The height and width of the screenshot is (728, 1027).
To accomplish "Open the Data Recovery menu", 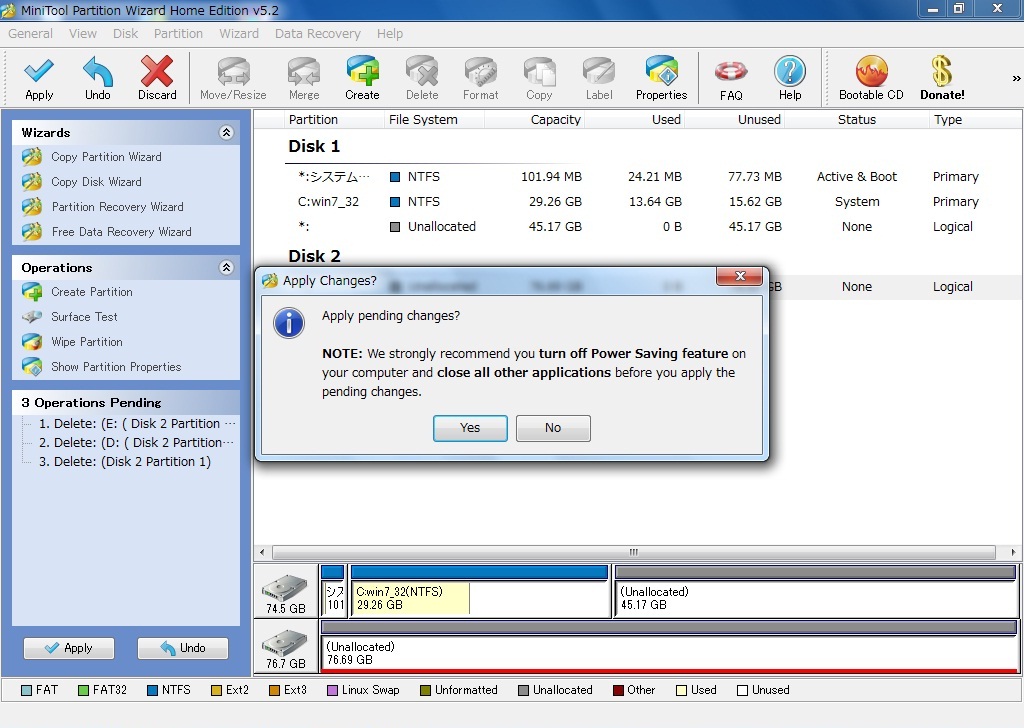I will [318, 33].
